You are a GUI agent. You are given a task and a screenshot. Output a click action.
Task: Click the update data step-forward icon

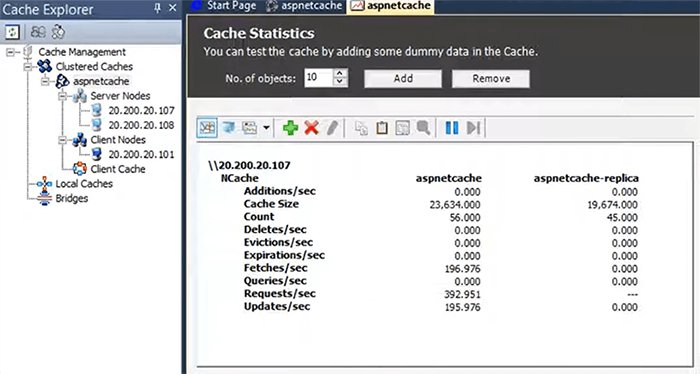[473, 128]
